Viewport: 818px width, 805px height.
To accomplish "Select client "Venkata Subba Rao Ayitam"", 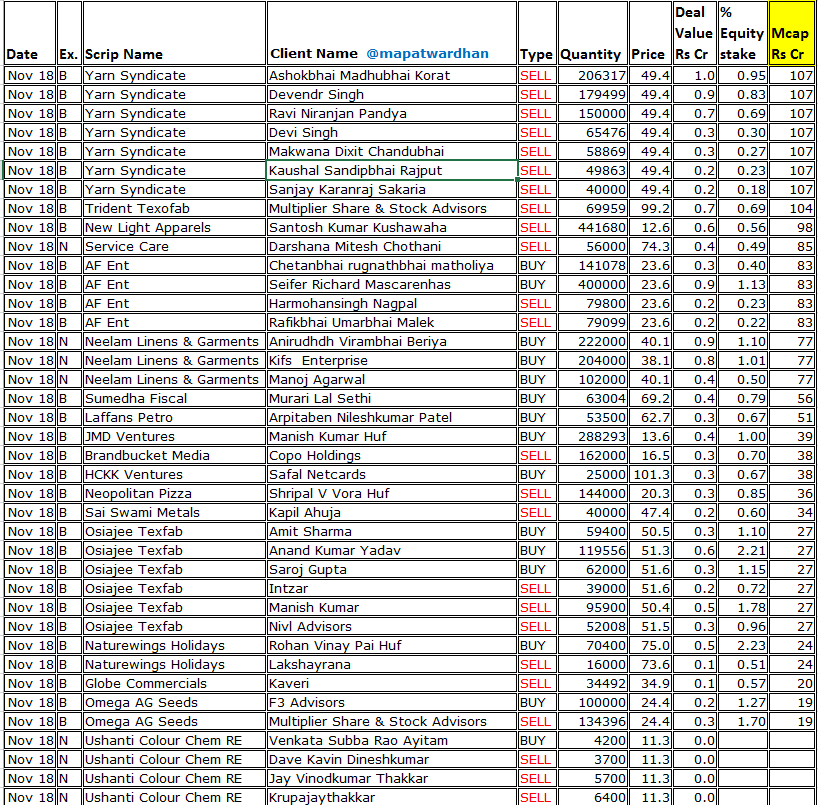I will [392, 740].
